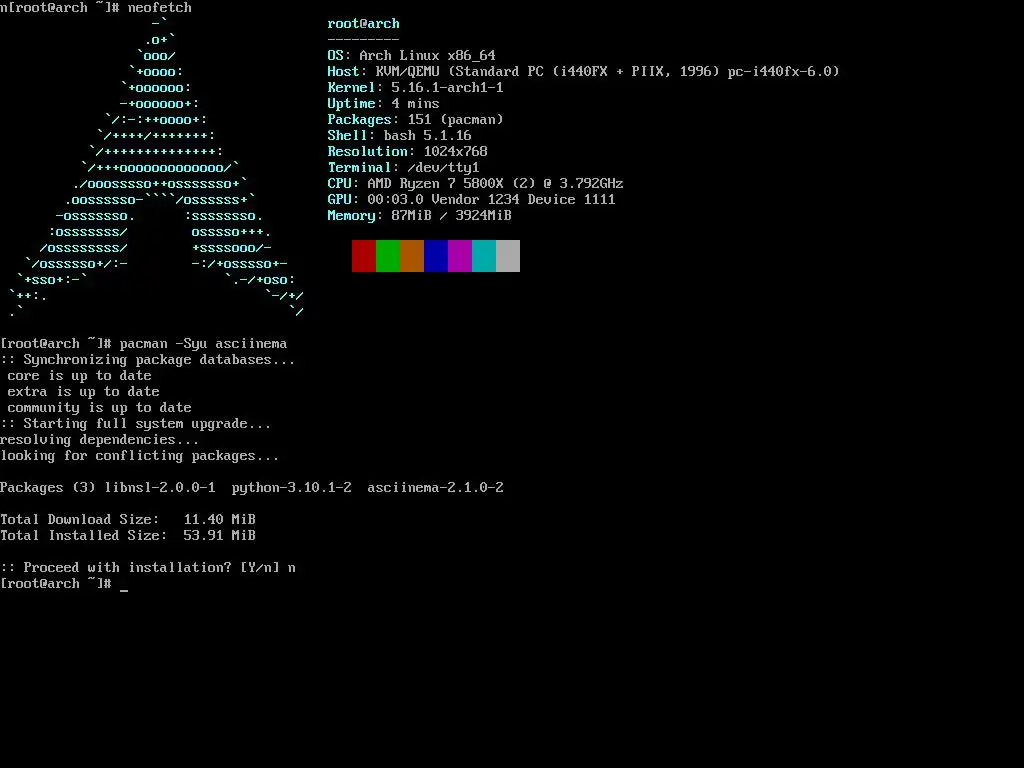The width and height of the screenshot is (1024, 768).
Task: Click the 'Total Download Size: 11.40 MiB' line
Action: pos(128,520)
